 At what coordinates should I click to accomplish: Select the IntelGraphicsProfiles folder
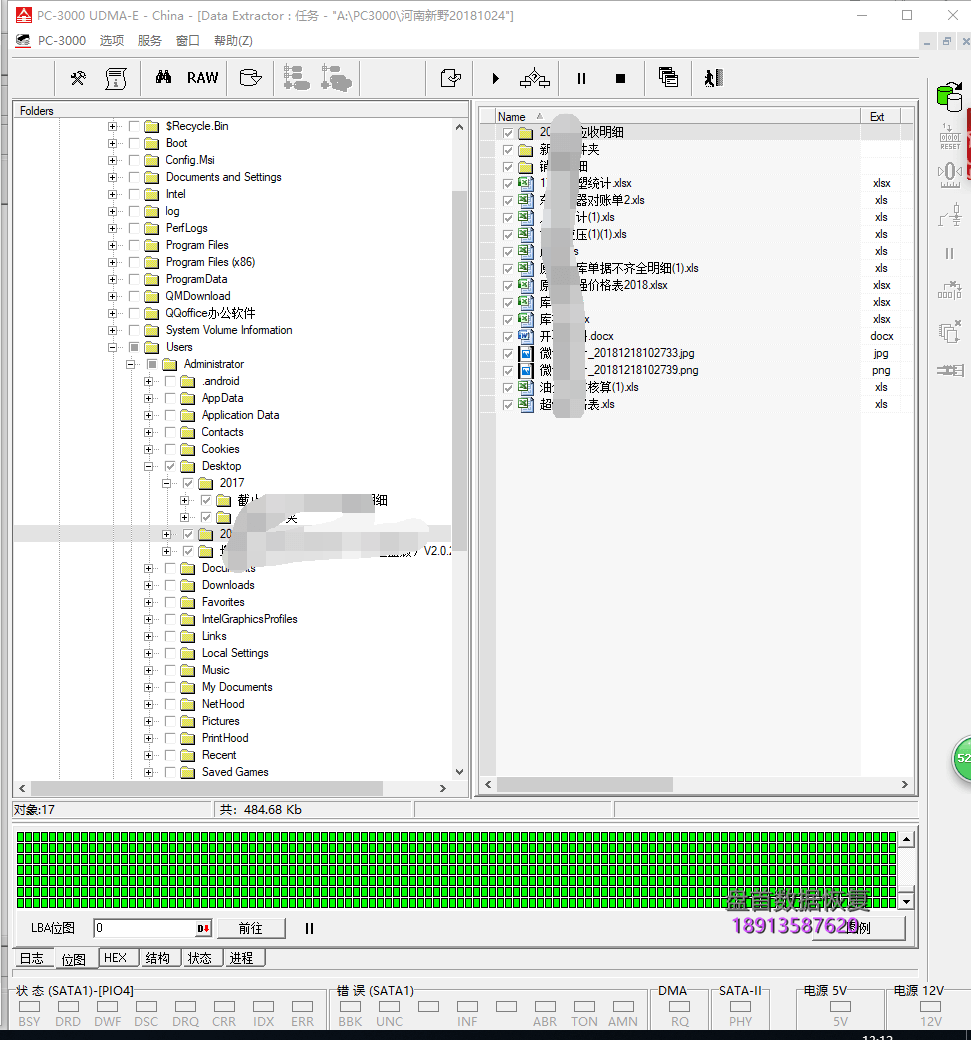tap(249, 619)
